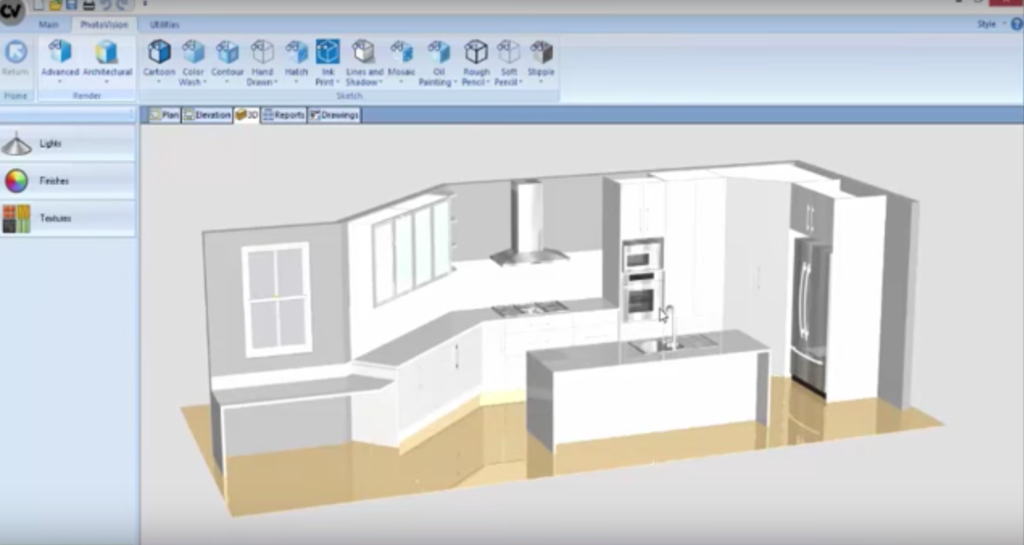Expand the arrow next to Oil Painting
Screen dimensions: 1024x545
tap(455, 82)
